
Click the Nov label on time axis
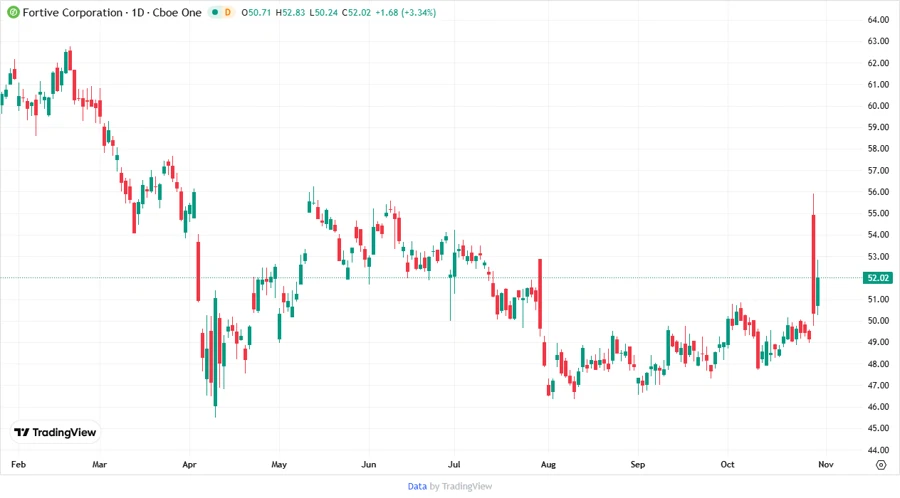pos(825,465)
